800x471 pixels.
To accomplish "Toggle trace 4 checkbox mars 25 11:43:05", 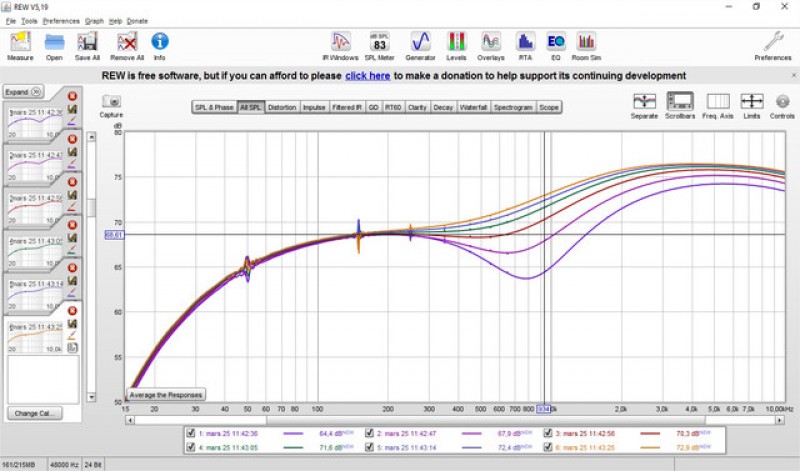I will (x=192, y=449).
